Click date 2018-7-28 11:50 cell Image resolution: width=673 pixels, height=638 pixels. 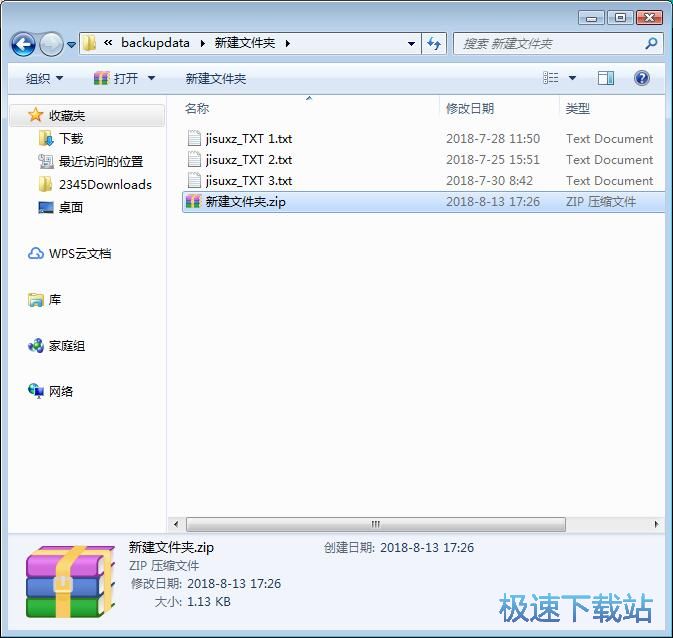point(493,139)
